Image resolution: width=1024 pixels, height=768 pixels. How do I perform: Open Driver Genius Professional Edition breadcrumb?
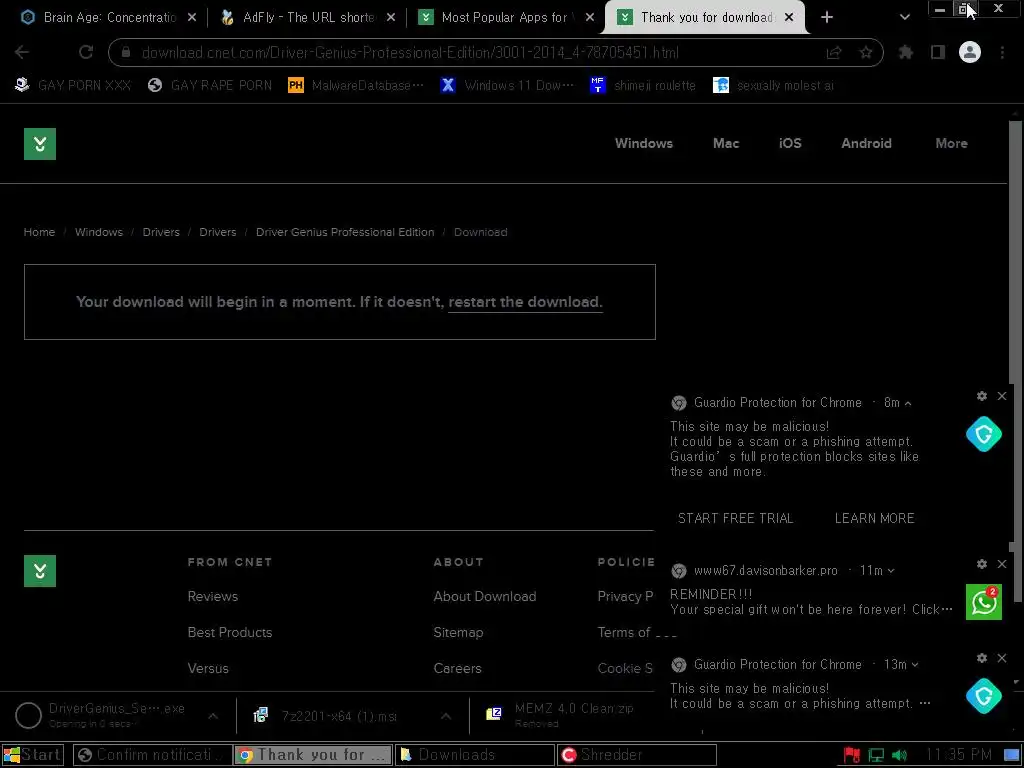pyautogui.click(x=345, y=232)
